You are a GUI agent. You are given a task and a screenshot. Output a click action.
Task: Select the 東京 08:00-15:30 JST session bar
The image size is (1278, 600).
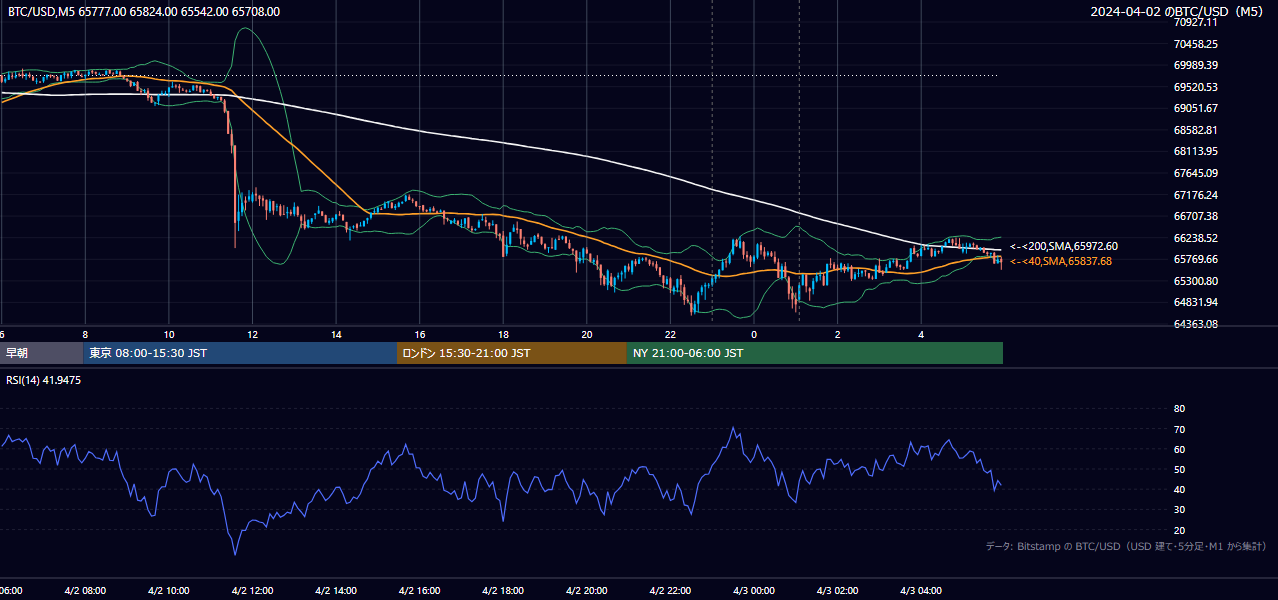tap(240, 353)
